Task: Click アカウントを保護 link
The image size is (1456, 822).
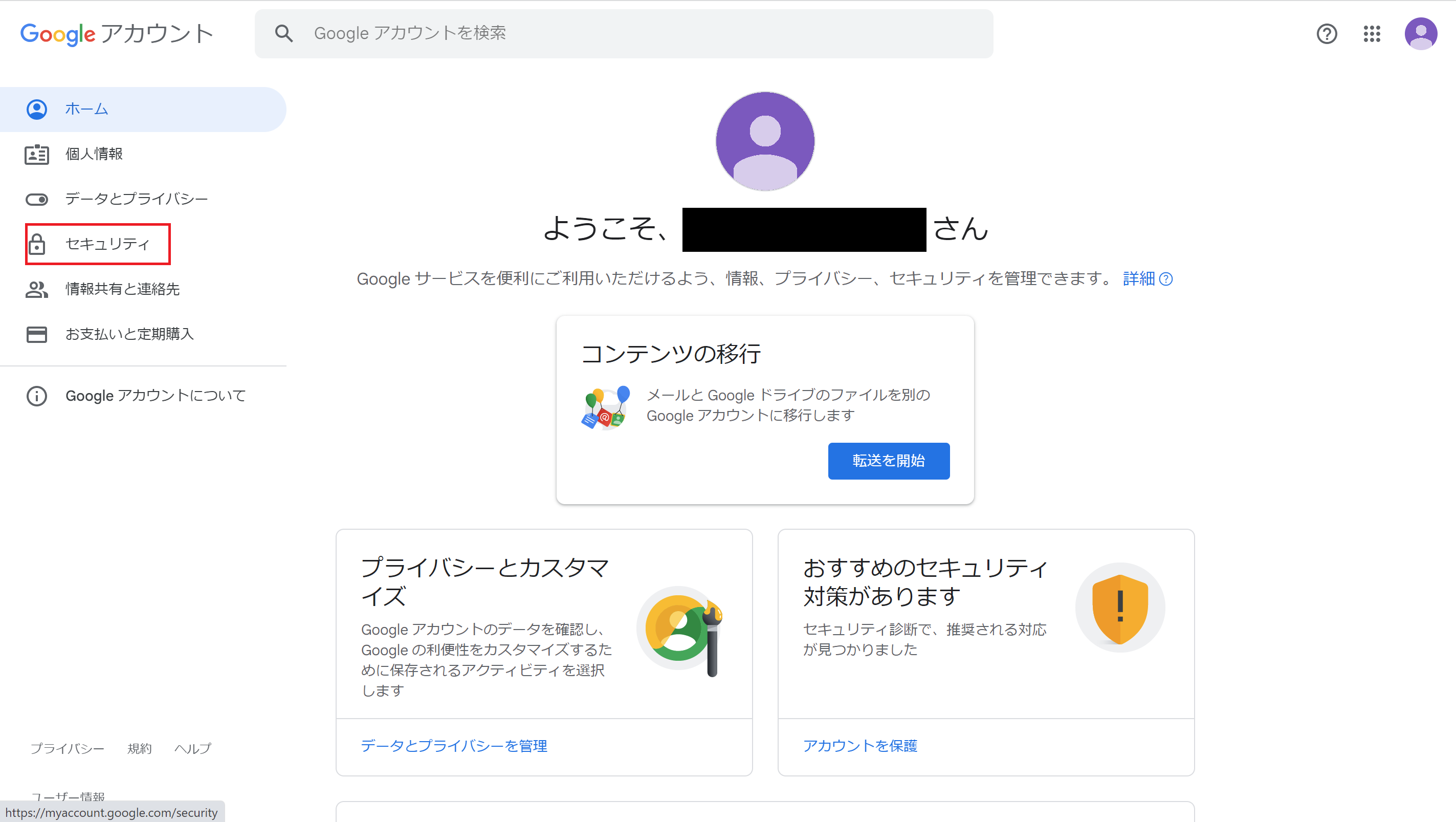Action: (859, 746)
